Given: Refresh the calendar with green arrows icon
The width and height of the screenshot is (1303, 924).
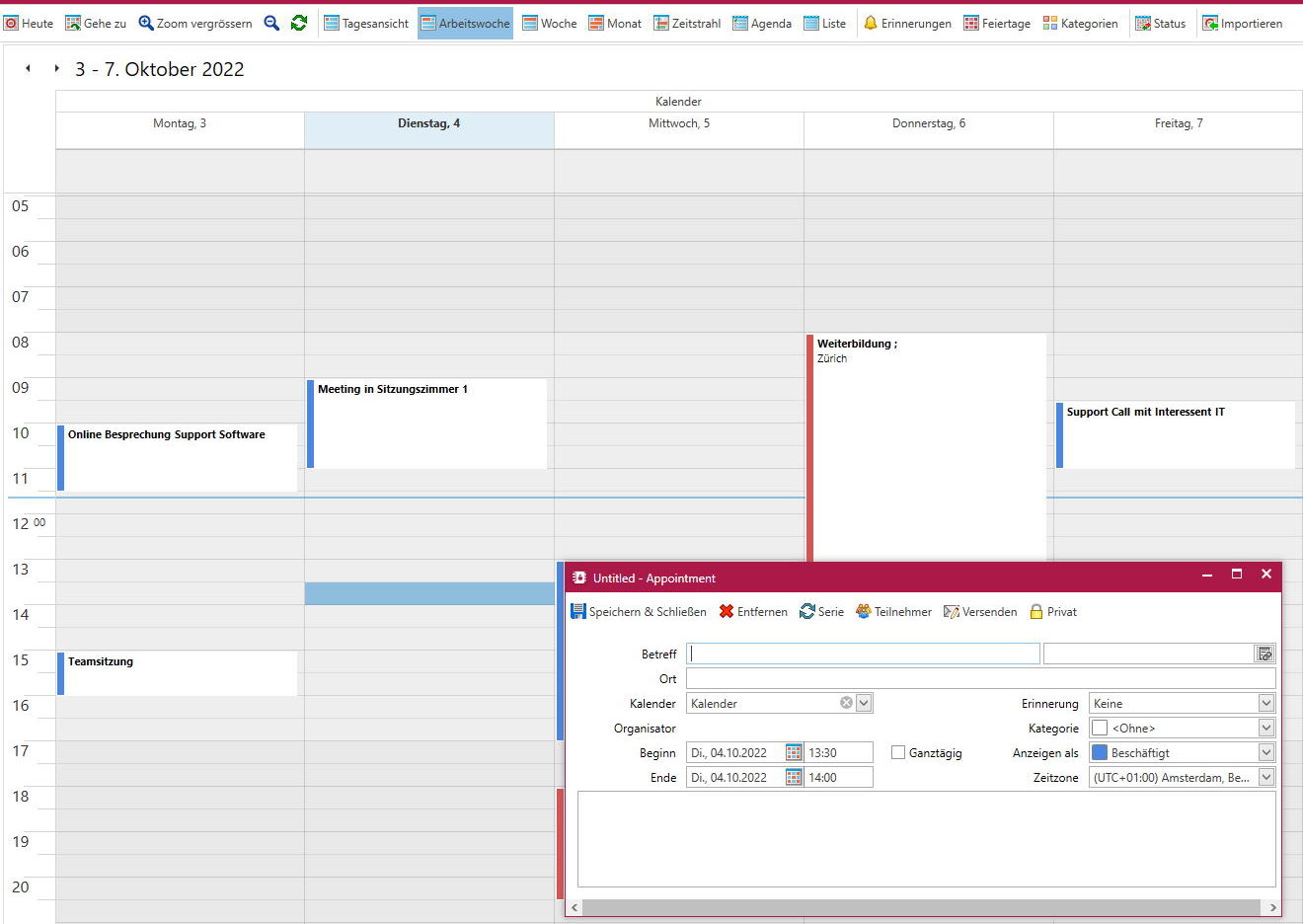Looking at the screenshot, I should tap(299, 23).
